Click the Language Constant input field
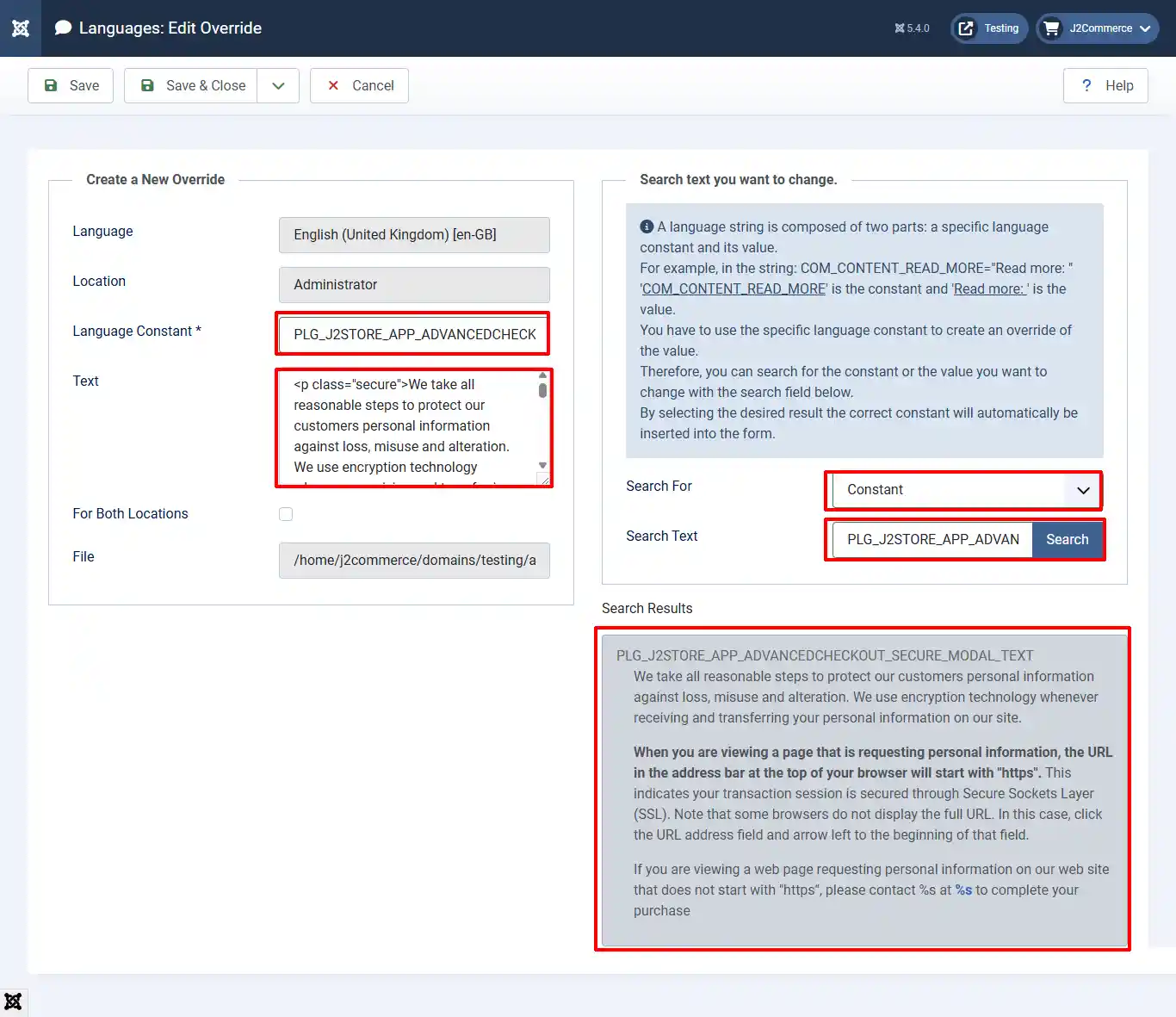The height and width of the screenshot is (1017, 1176). pyautogui.click(x=414, y=334)
